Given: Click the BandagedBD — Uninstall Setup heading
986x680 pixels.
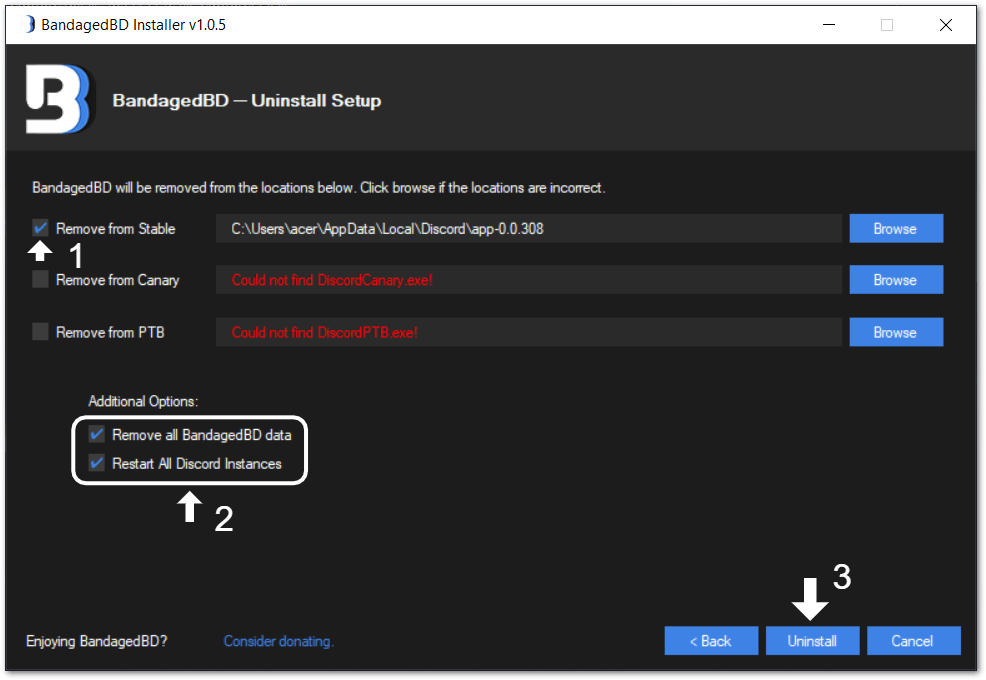Looking at the screenshot, I should (x=246, y=101).
